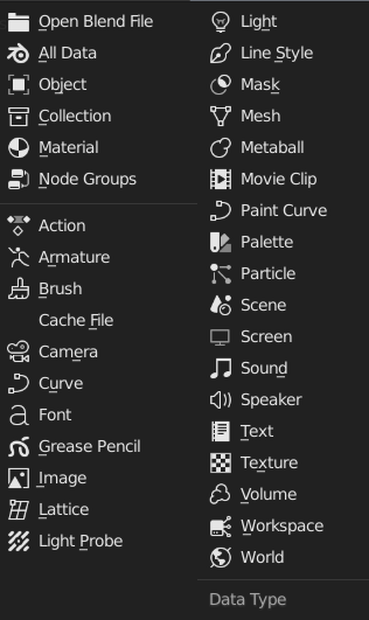Choose the Volume data type
The height and width of the screenshot is (620, 369).
[x=283, y=494]
